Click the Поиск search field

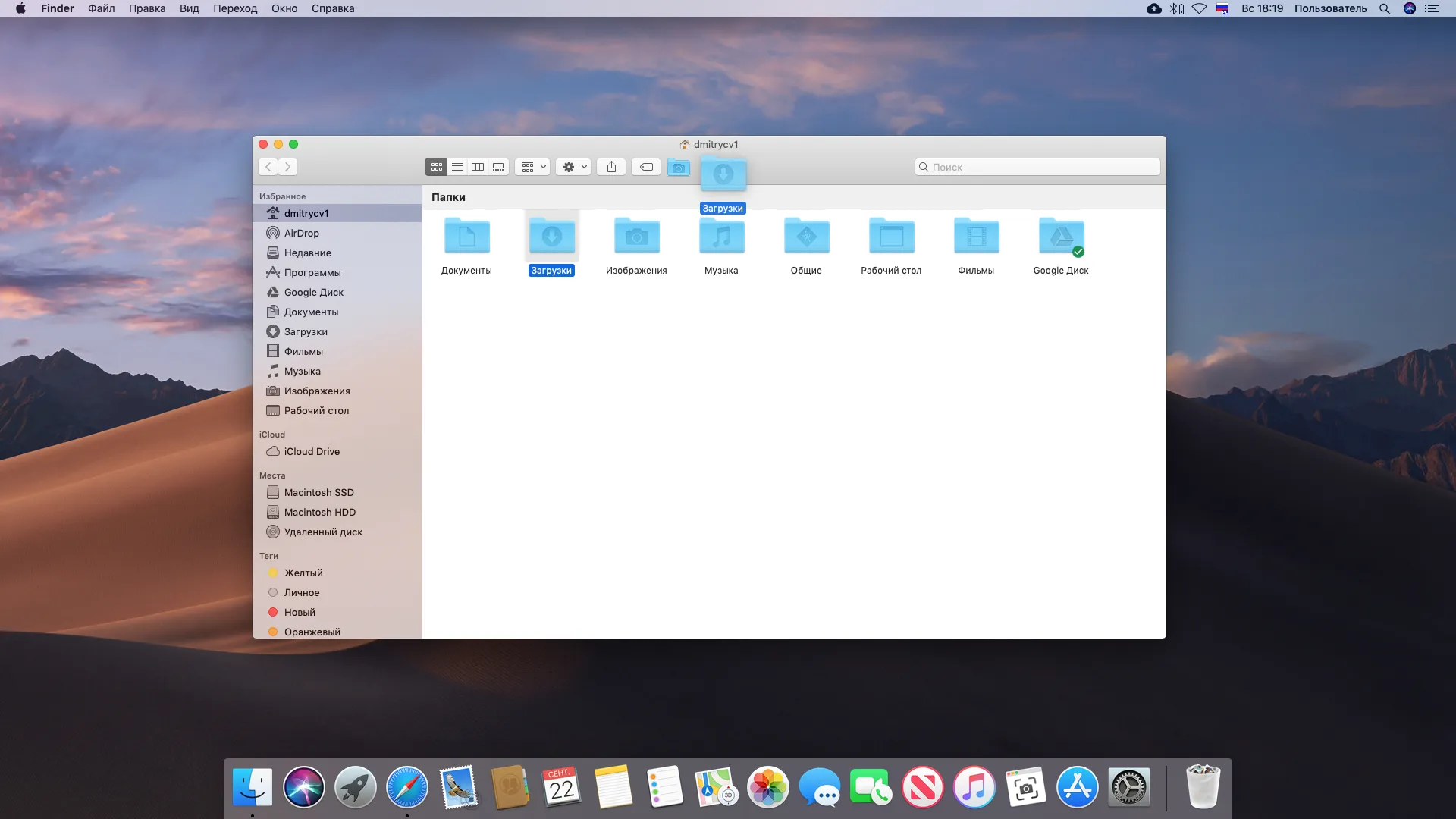1037,167
